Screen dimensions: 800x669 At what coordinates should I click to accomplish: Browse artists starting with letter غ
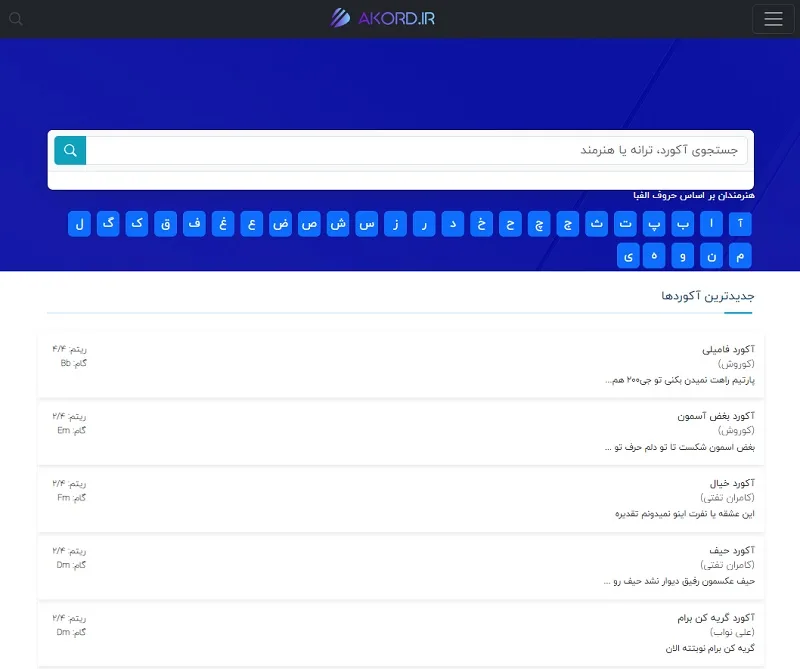coord(223,224)
